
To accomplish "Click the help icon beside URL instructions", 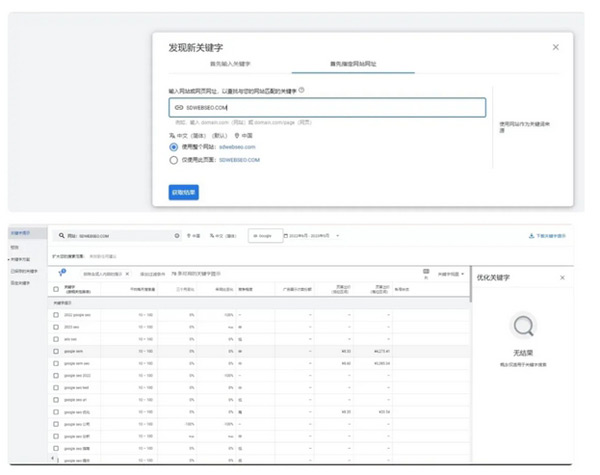I will (x=302, y=90).
